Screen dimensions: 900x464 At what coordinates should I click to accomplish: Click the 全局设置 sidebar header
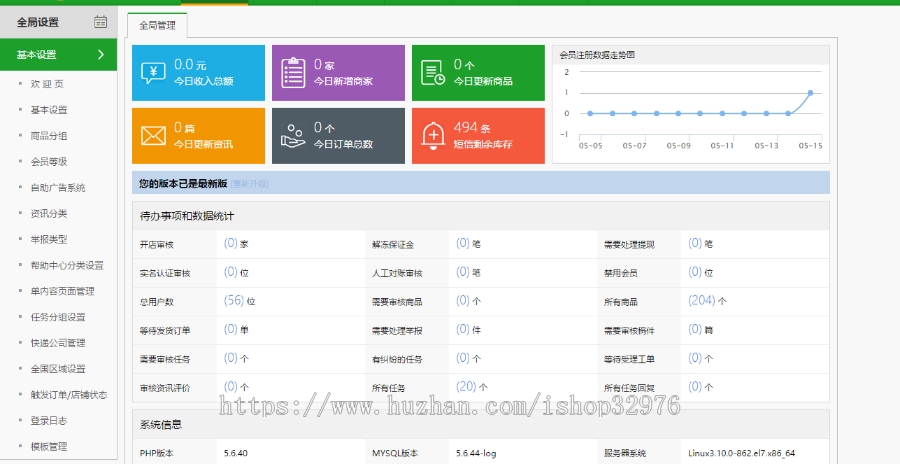click(59, 22)
